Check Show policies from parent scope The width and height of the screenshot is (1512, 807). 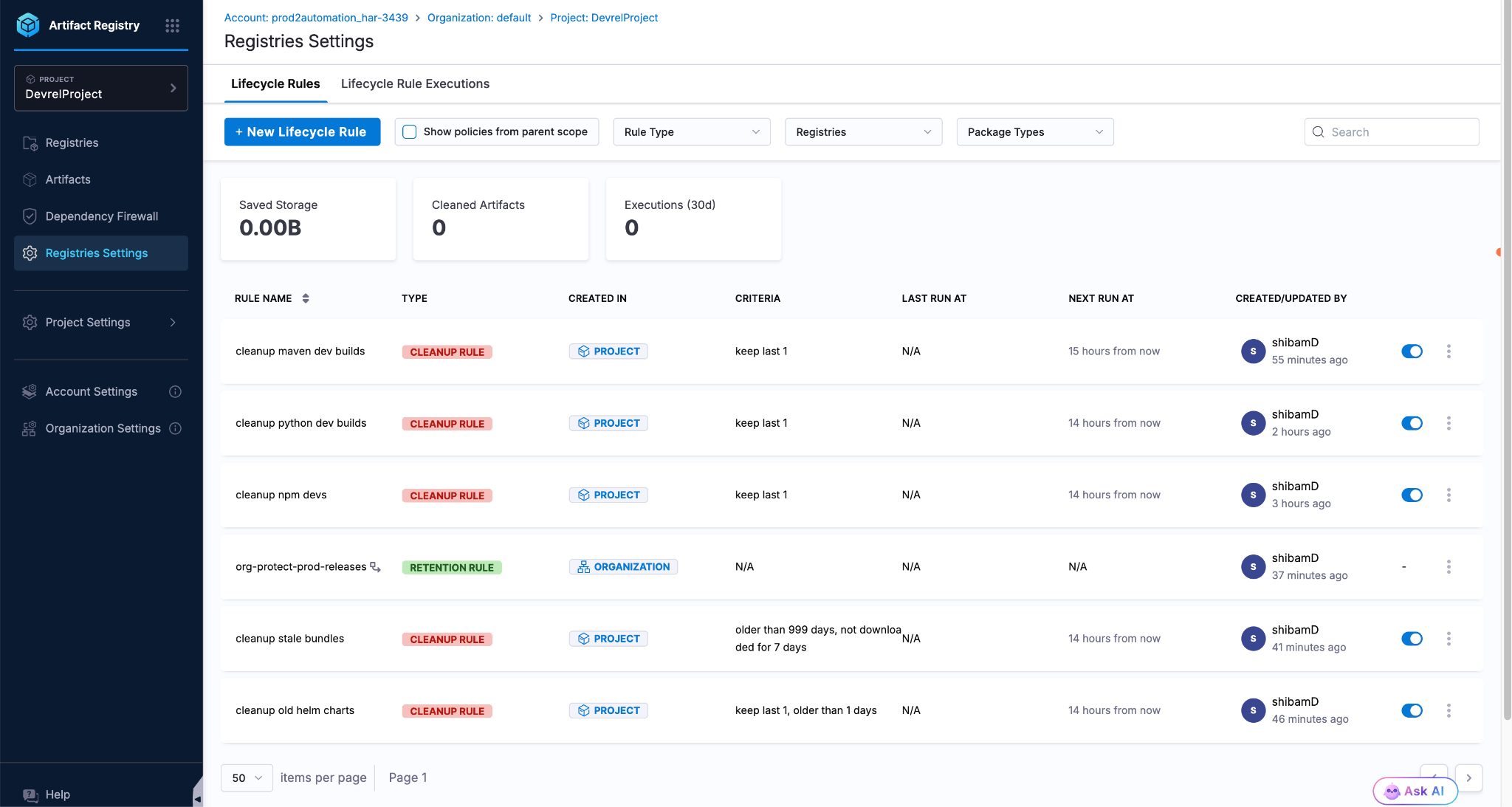click(x=410, y=132)
